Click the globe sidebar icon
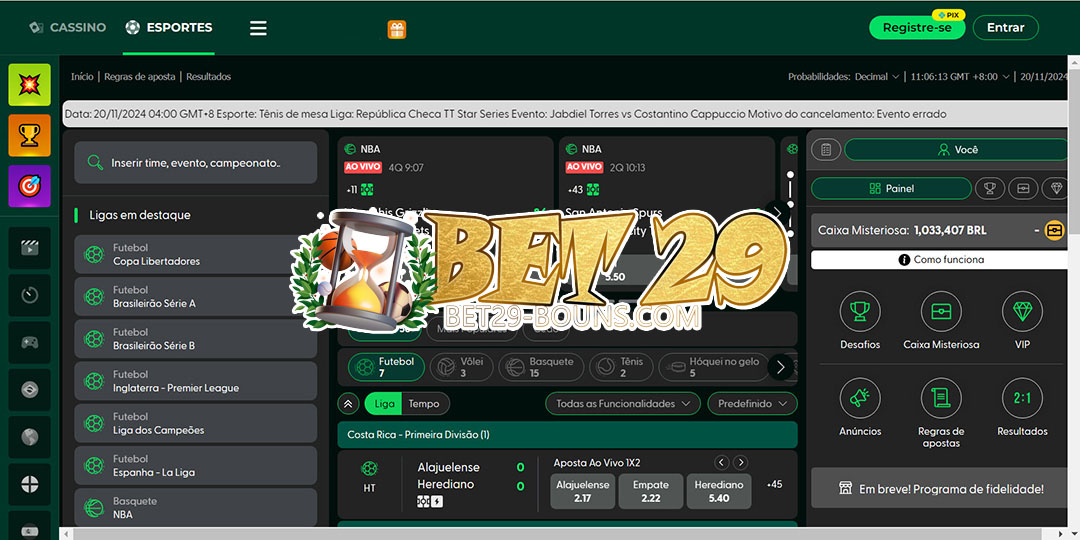Image resolution: width=1080 pixels, height=540 pixels. (30, 437)
